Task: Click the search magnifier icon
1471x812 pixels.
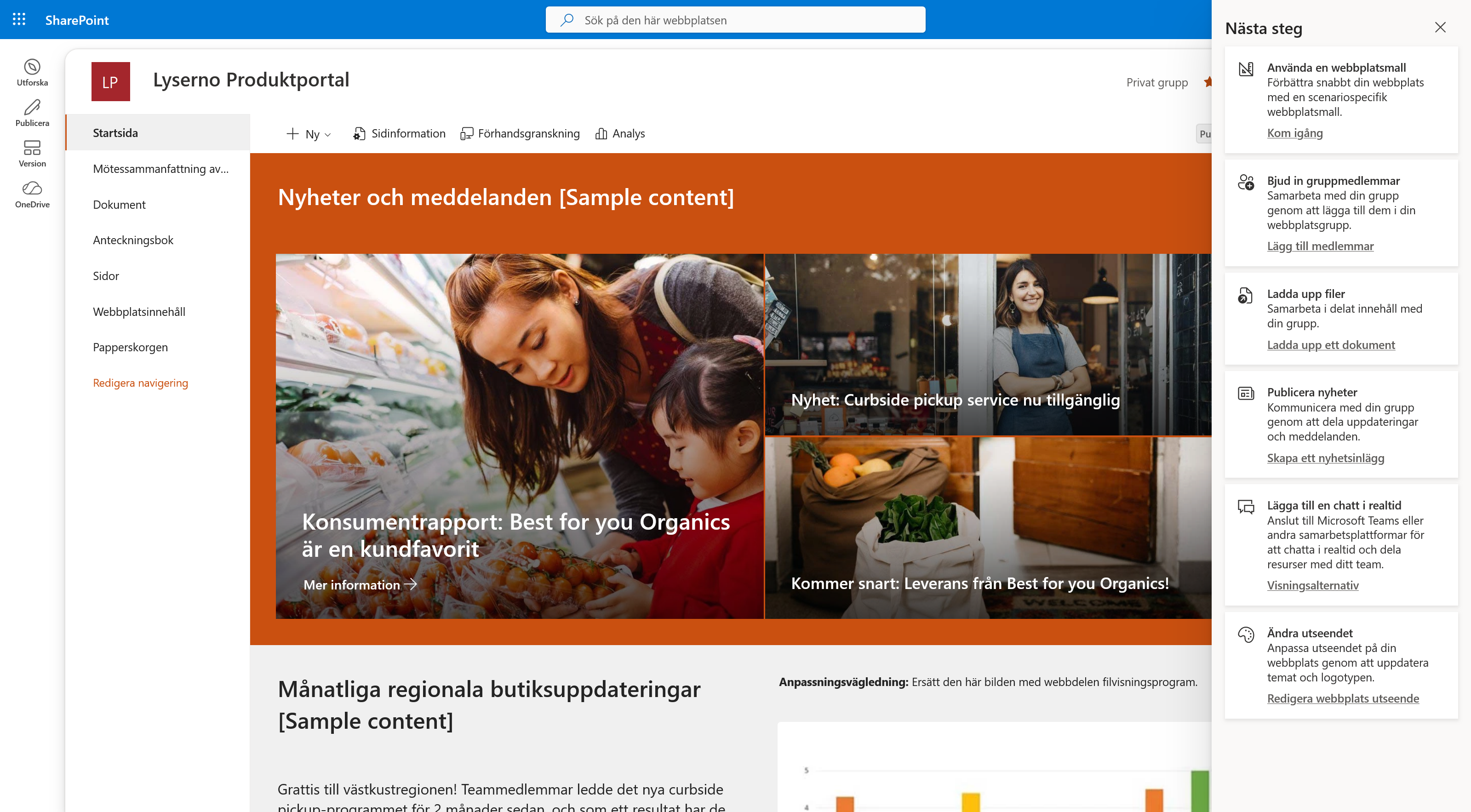Action: click(x=567, y=20)
